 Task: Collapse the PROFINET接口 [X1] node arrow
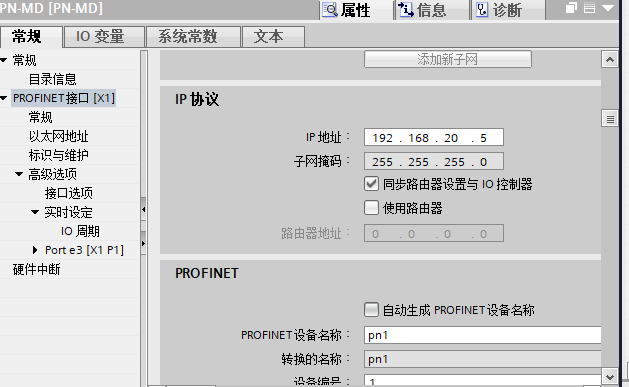[x=4, y=98]
